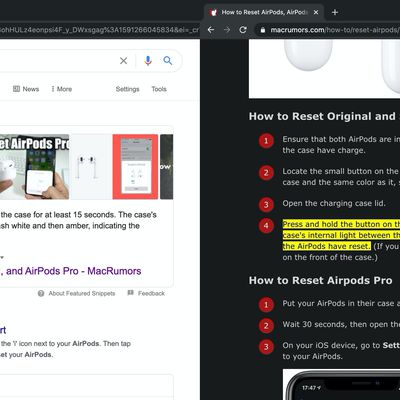Click the padlock site info icon
Screen dimensions: 400x400
[263, 30]
